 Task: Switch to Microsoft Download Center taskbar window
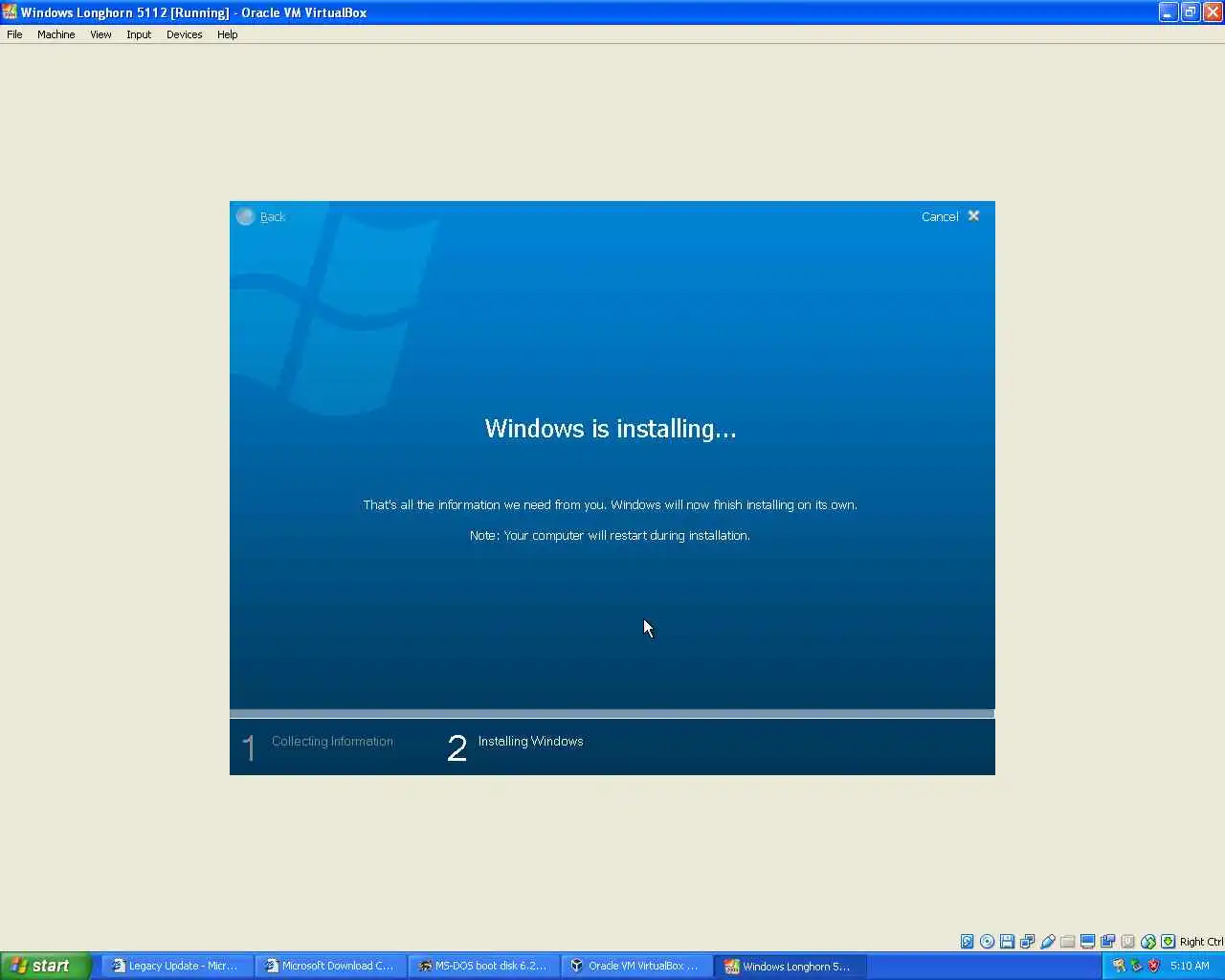pos(330,966)
